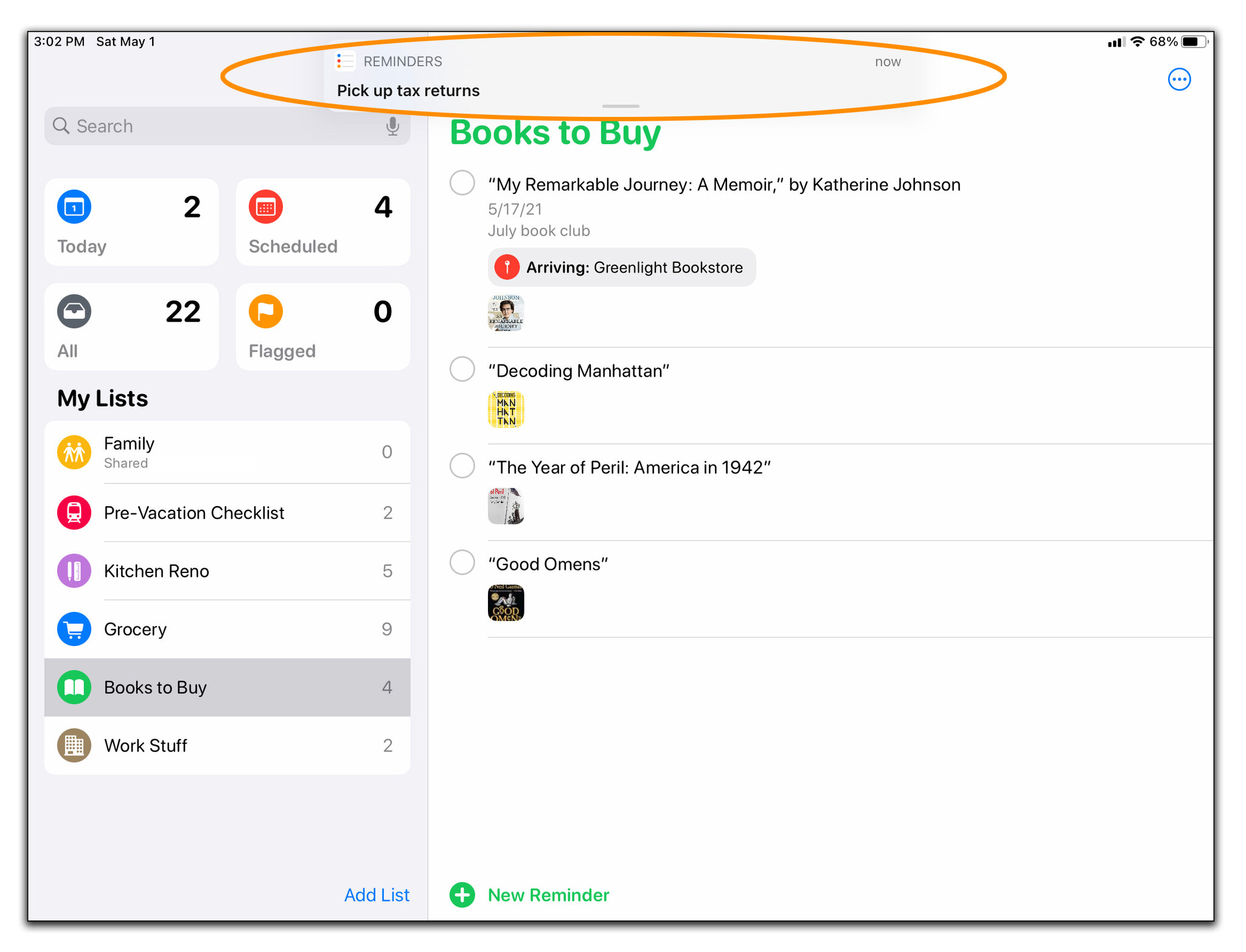The width and height of the screenshot is (1246, 952).
Task: Click the Add List link
Action: pos(377,895)
